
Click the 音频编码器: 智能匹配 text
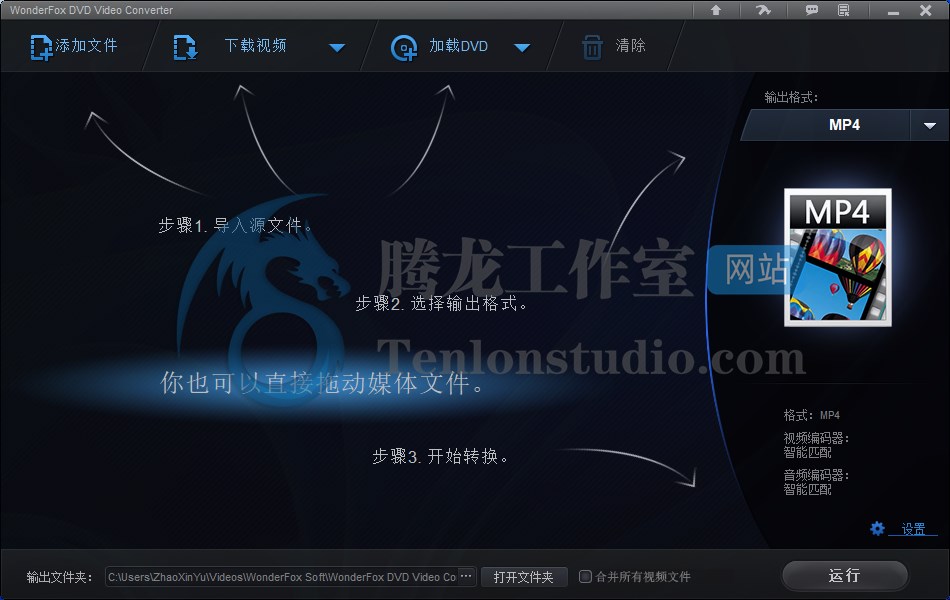815,482
